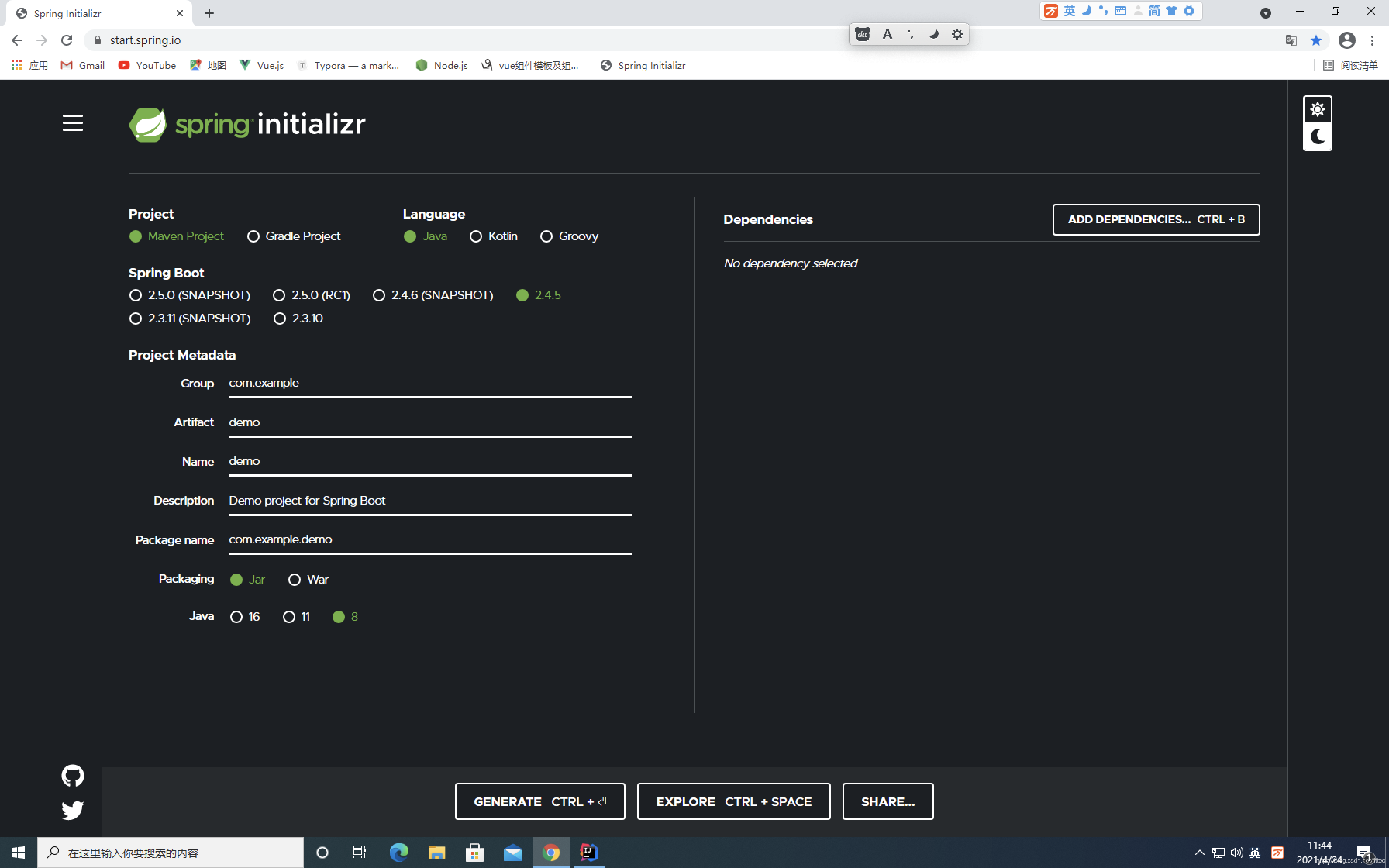The image size is (1389, 868).
Task: Select Spring Boot 2.5.0 (RC1)
Action: pyautogui.click(x=312, y=295)
